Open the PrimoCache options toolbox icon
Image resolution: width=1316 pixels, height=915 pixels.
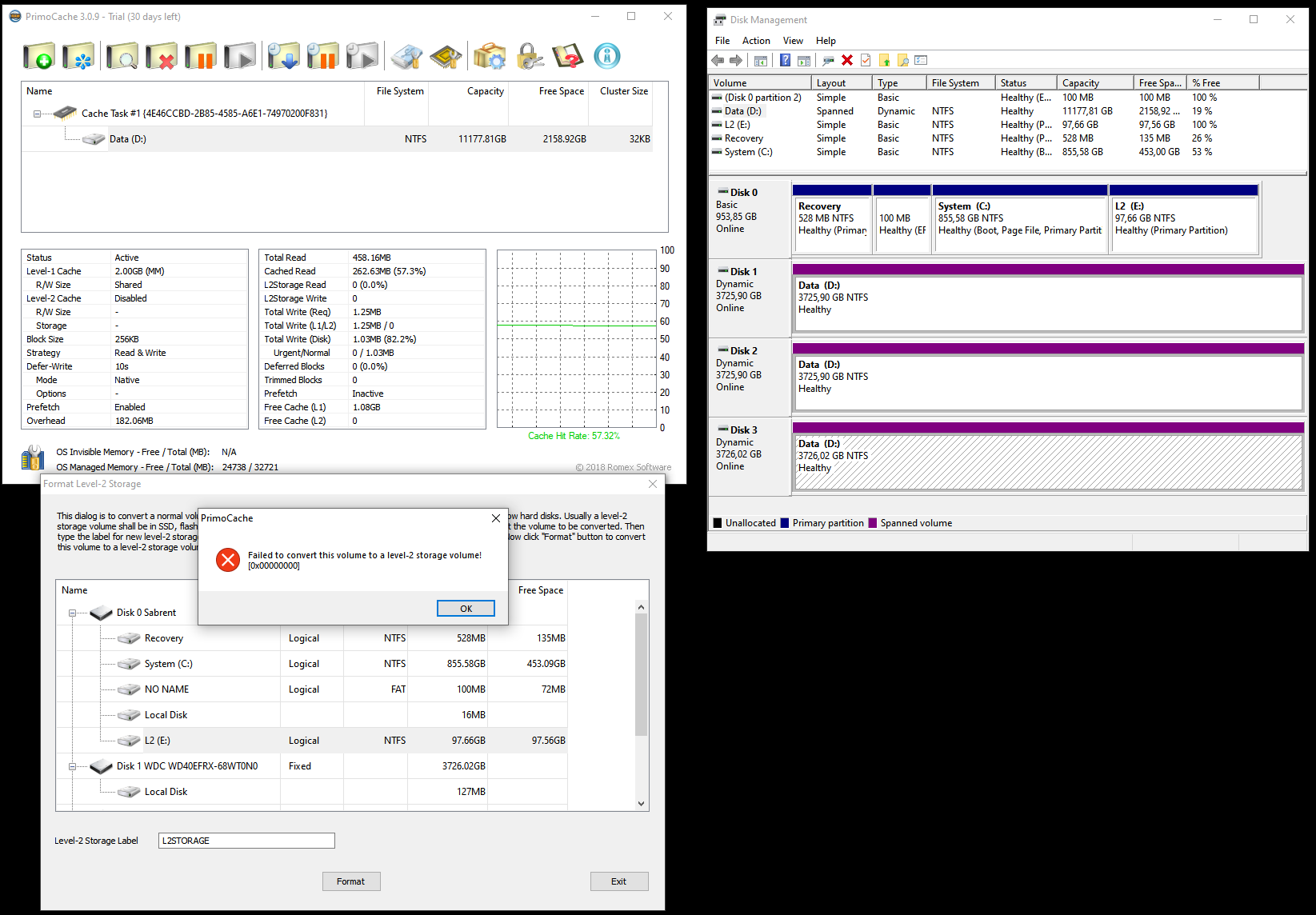490,56
